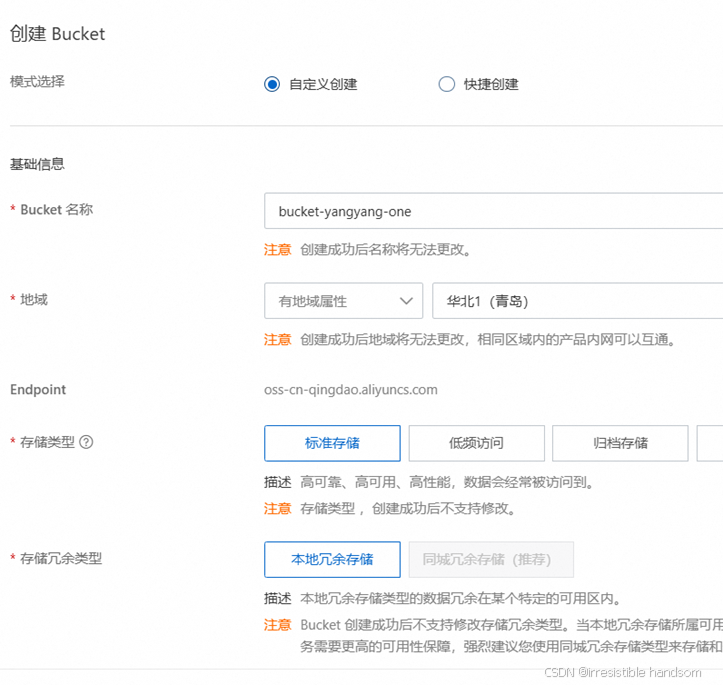Screen dimensions: 723x685
Task: Click the 基础信息 section heading
Action: [37, 164]
